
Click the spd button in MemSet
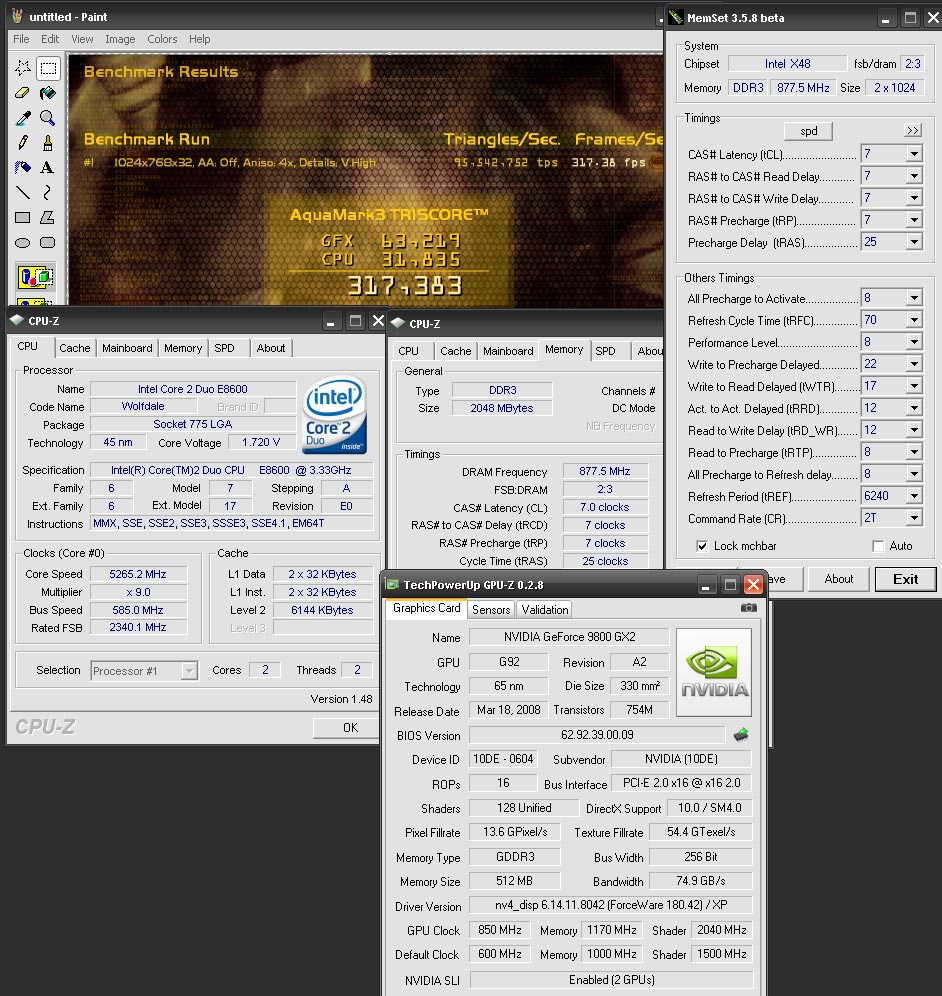tap(808, 131)
